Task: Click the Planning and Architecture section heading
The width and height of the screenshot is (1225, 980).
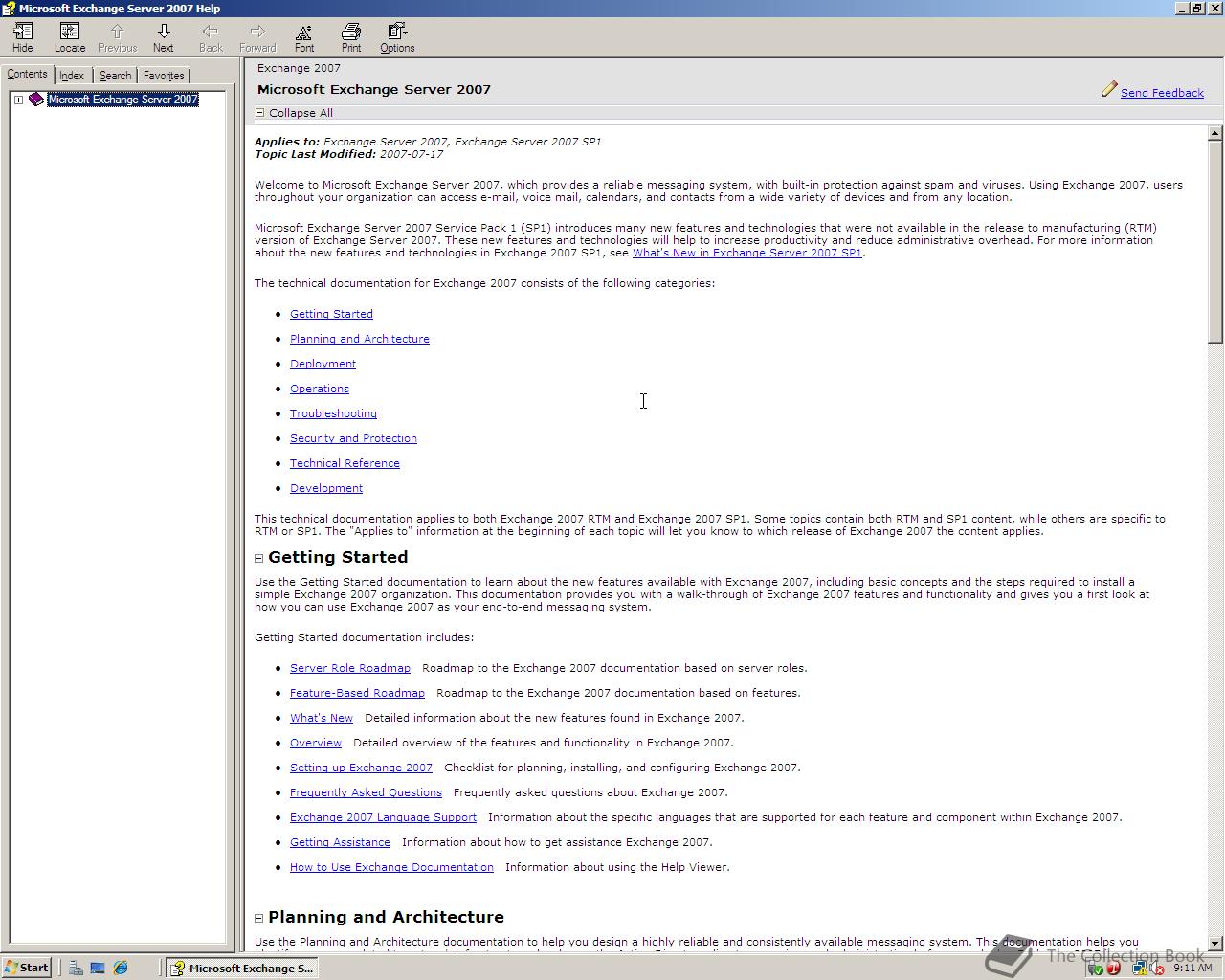Action: point(386,917)
